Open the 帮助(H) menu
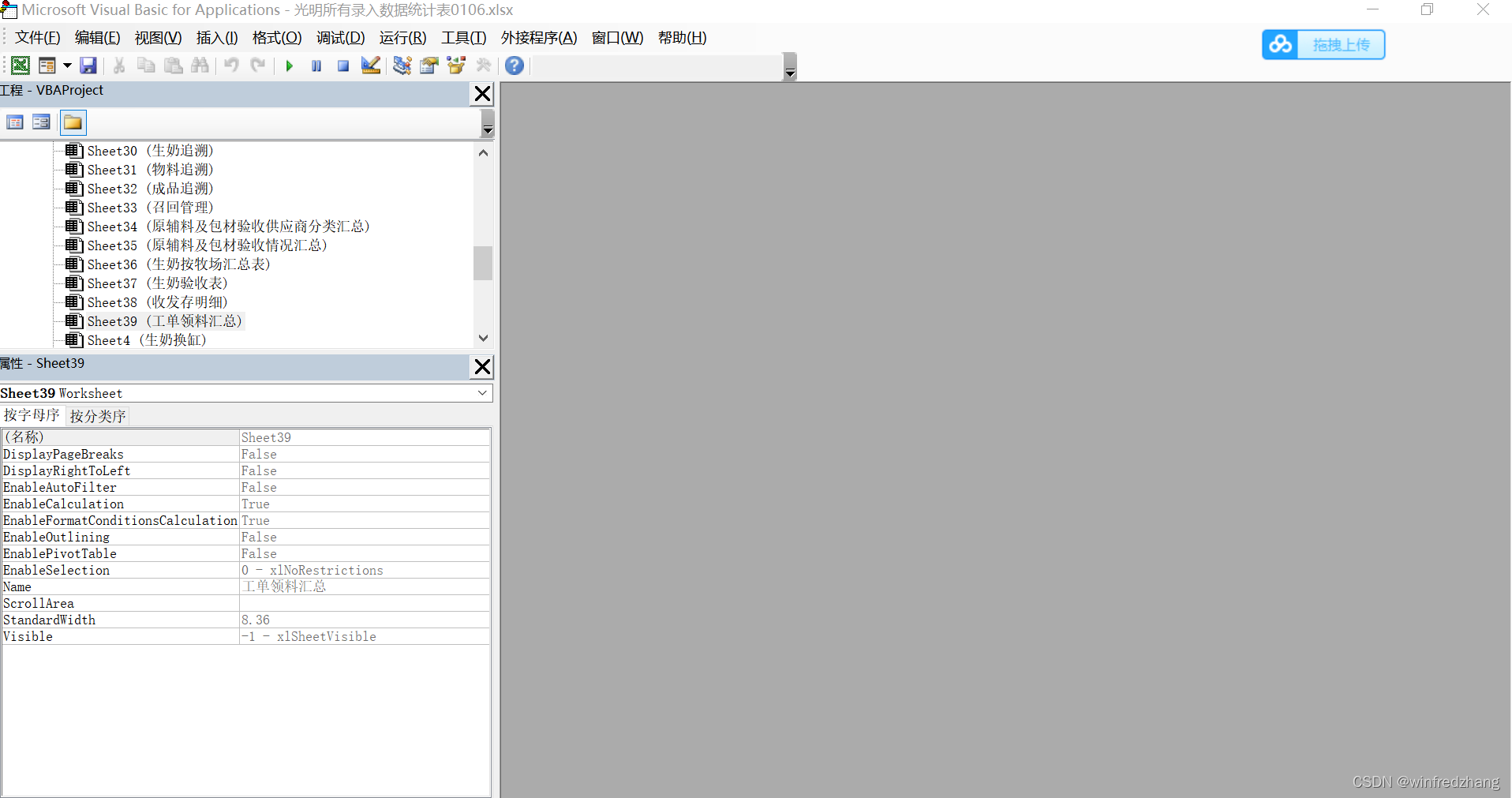 point(683,38)
